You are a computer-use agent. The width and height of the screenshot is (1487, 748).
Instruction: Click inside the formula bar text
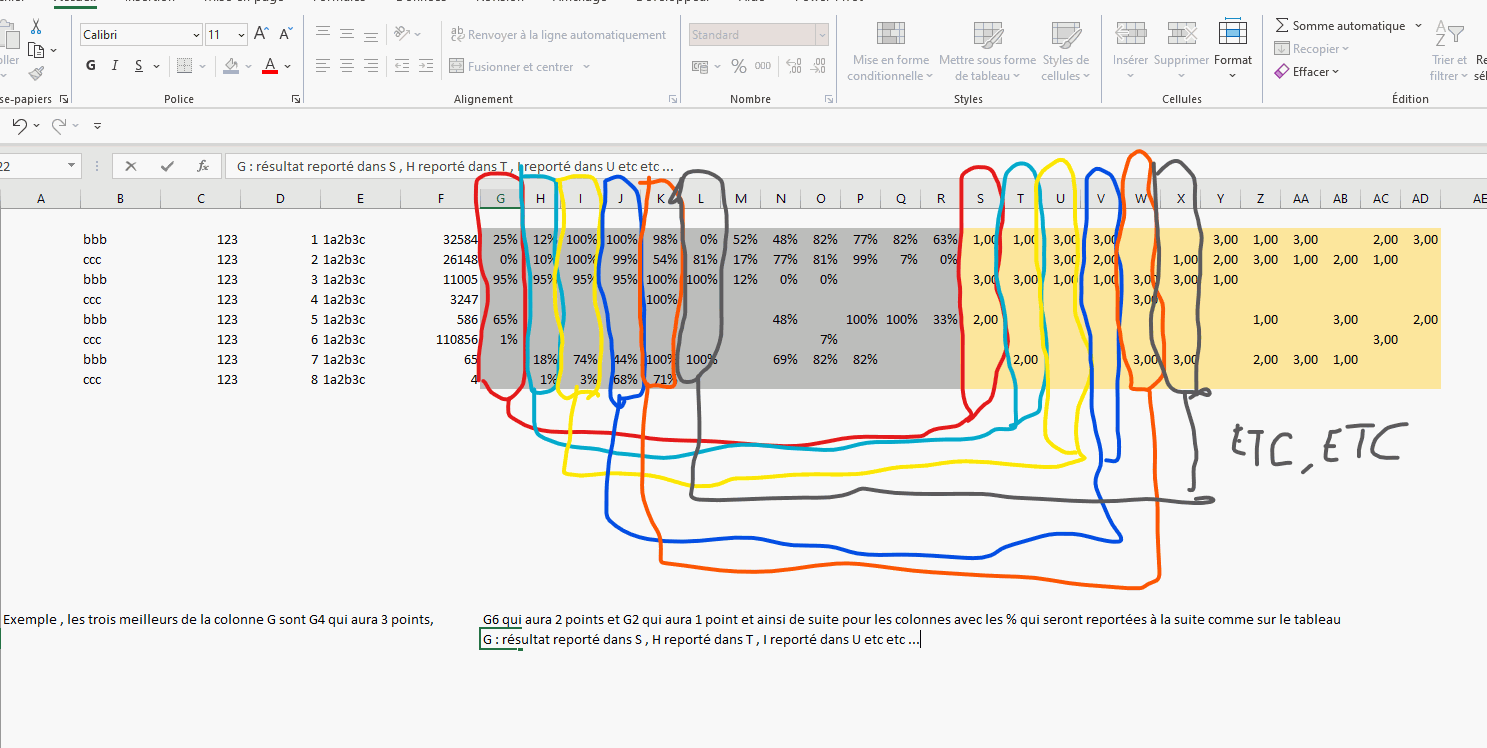[700, 166]
